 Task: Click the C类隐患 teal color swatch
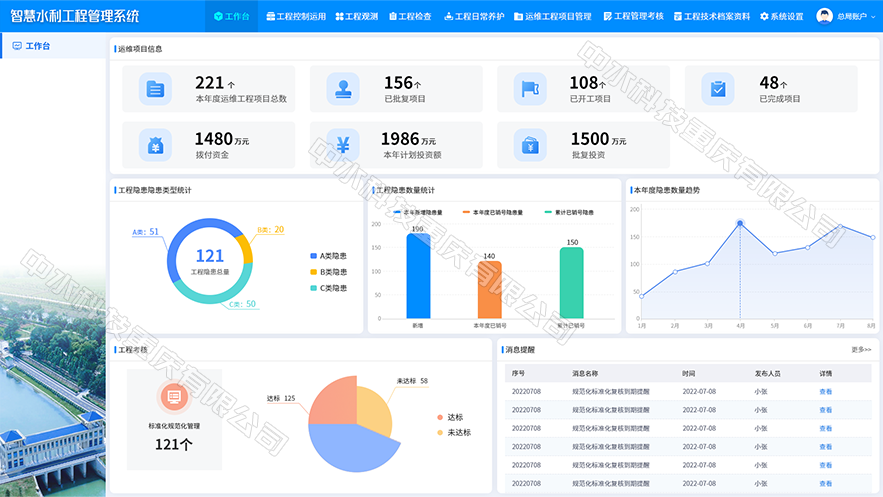coord(314,288)
